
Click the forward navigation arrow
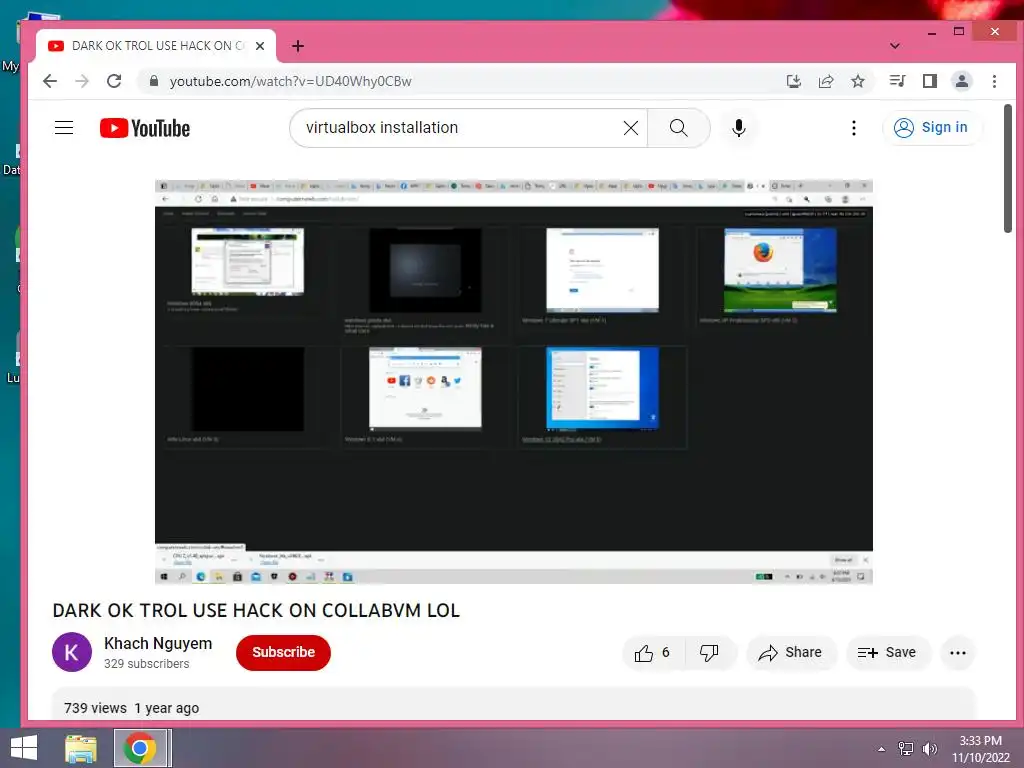(x=82, y=81)
